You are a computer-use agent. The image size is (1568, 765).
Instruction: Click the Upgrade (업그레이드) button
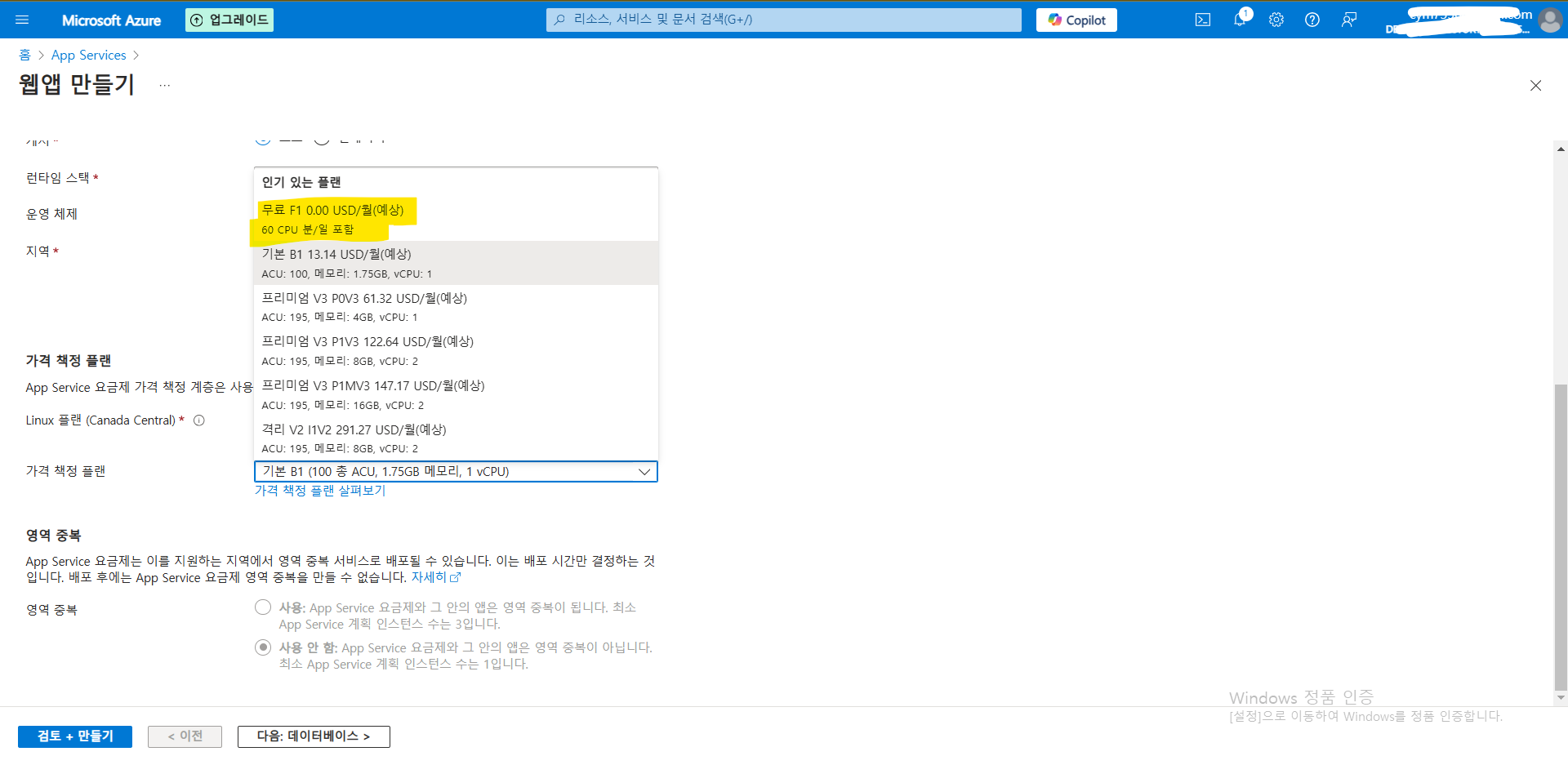pos(229,20)
